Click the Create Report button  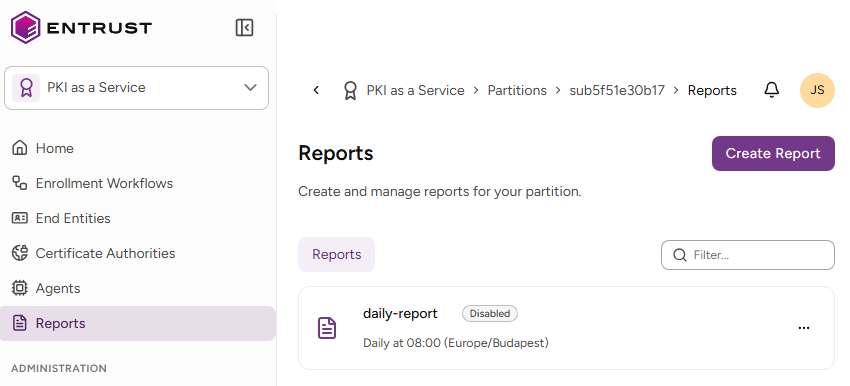tap(773, 153)
